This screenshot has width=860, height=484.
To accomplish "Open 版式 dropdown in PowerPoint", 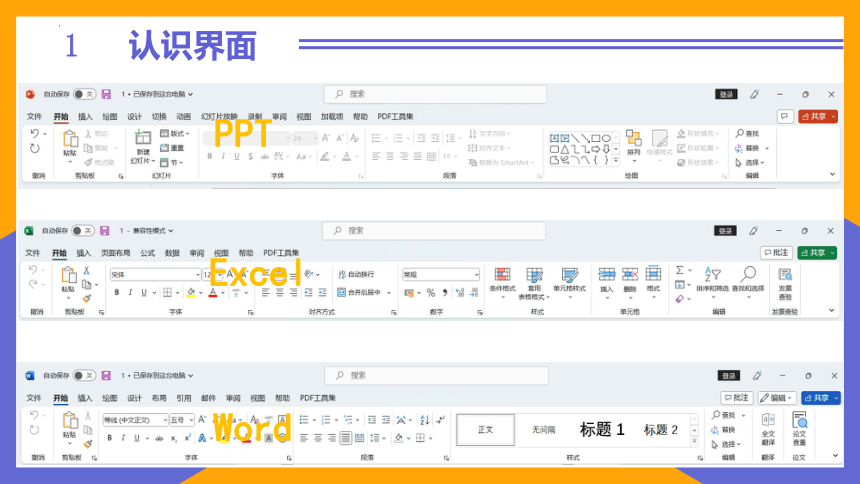I will pyautogui.click(x=175, y=133).
